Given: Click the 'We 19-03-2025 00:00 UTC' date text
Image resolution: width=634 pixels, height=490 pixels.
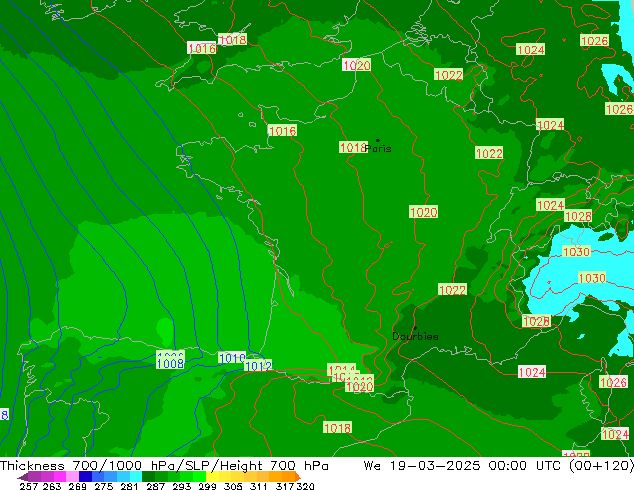Looking at the screenshot, I should (x=462, y=466).
